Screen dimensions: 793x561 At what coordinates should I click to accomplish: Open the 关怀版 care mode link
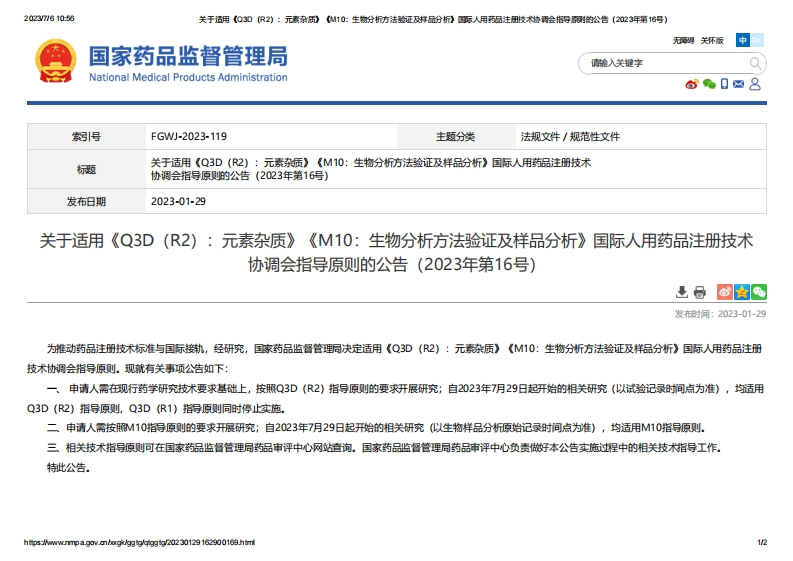point(711,40)
